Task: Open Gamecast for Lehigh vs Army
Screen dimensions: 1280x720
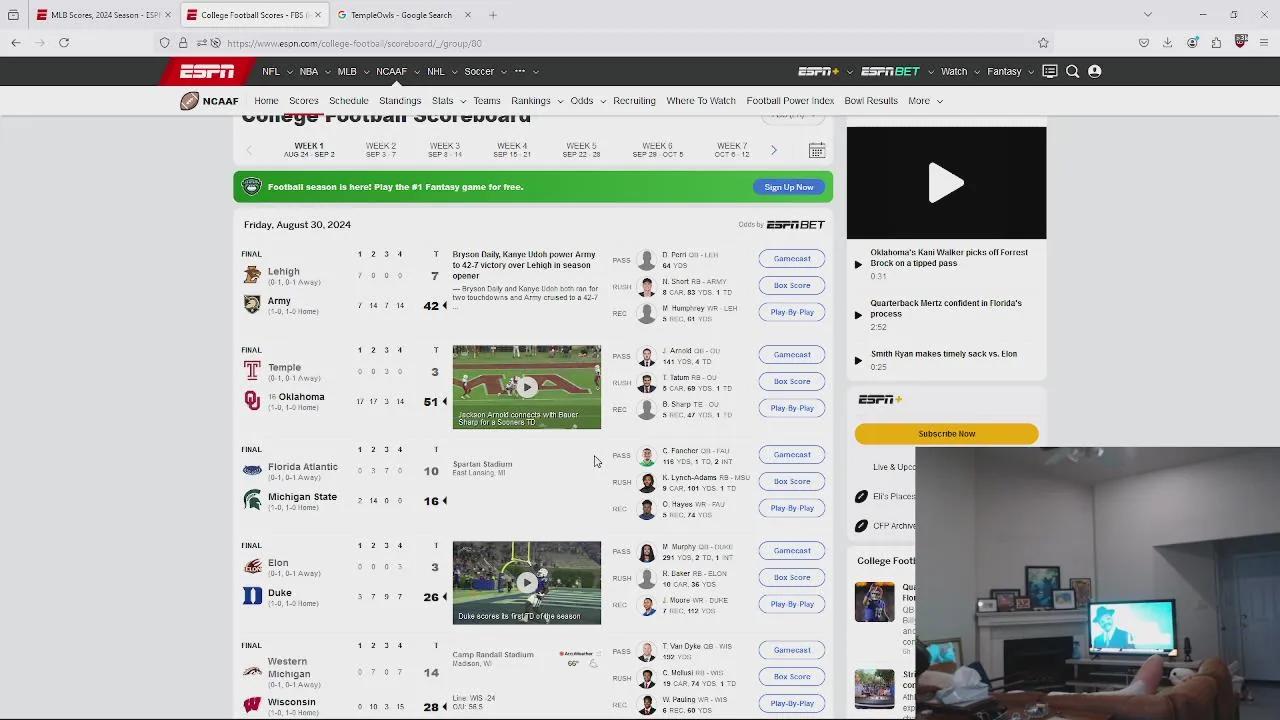Action: tap(792, 259)
